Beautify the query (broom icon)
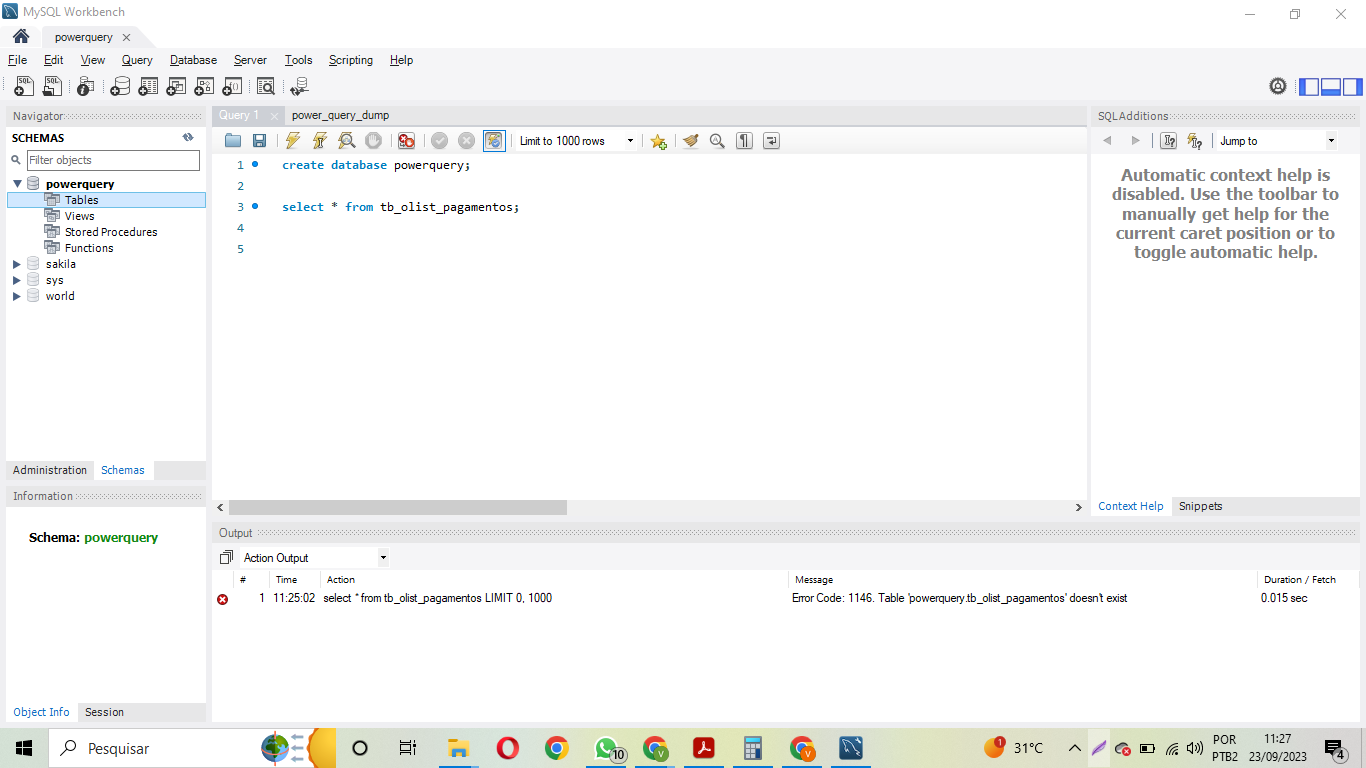The width and height of the screenshot is (1366, 768). click(690, 141)
